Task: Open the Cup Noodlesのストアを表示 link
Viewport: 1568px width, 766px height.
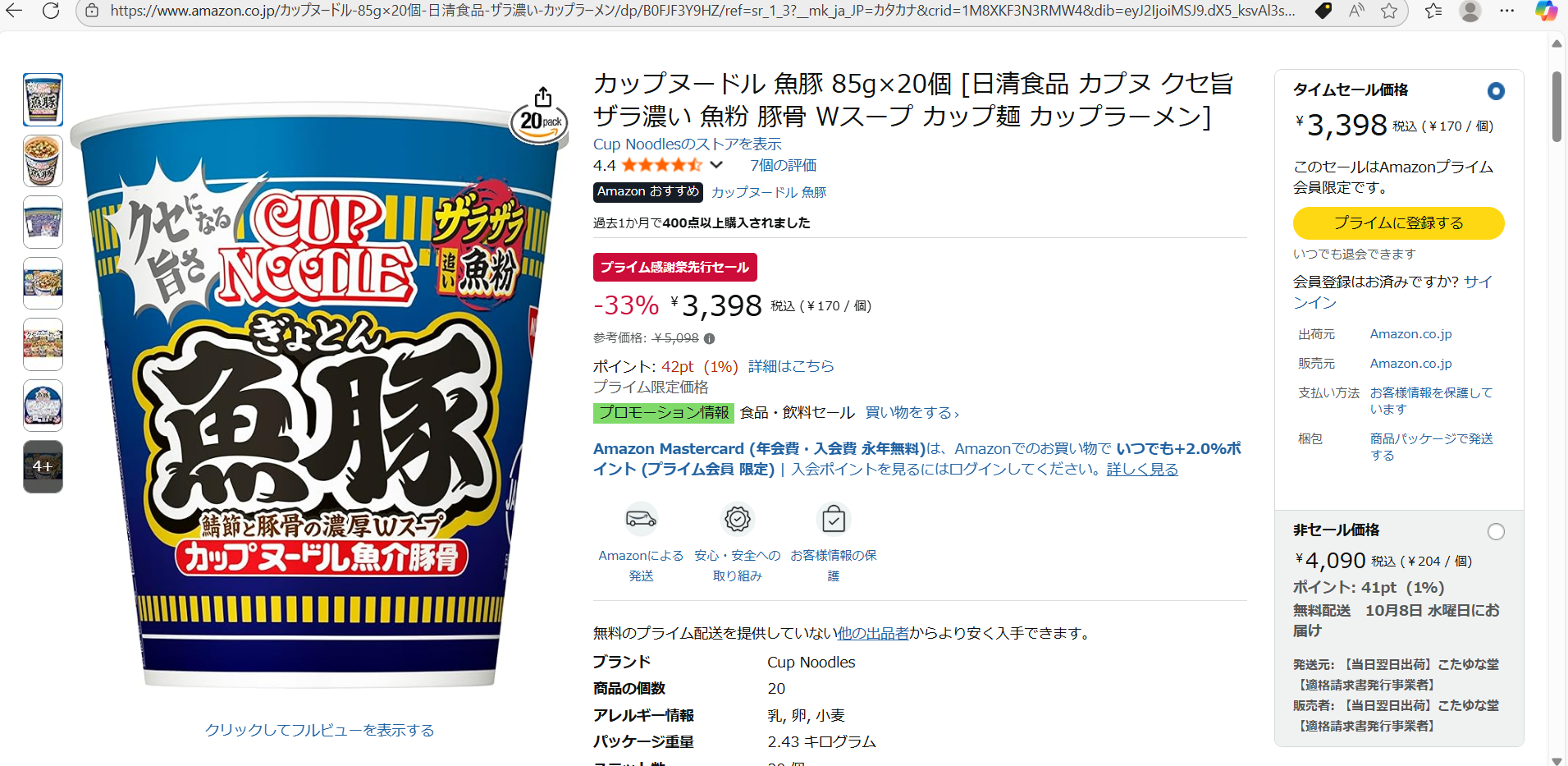Action: click(x=687, y=144)
